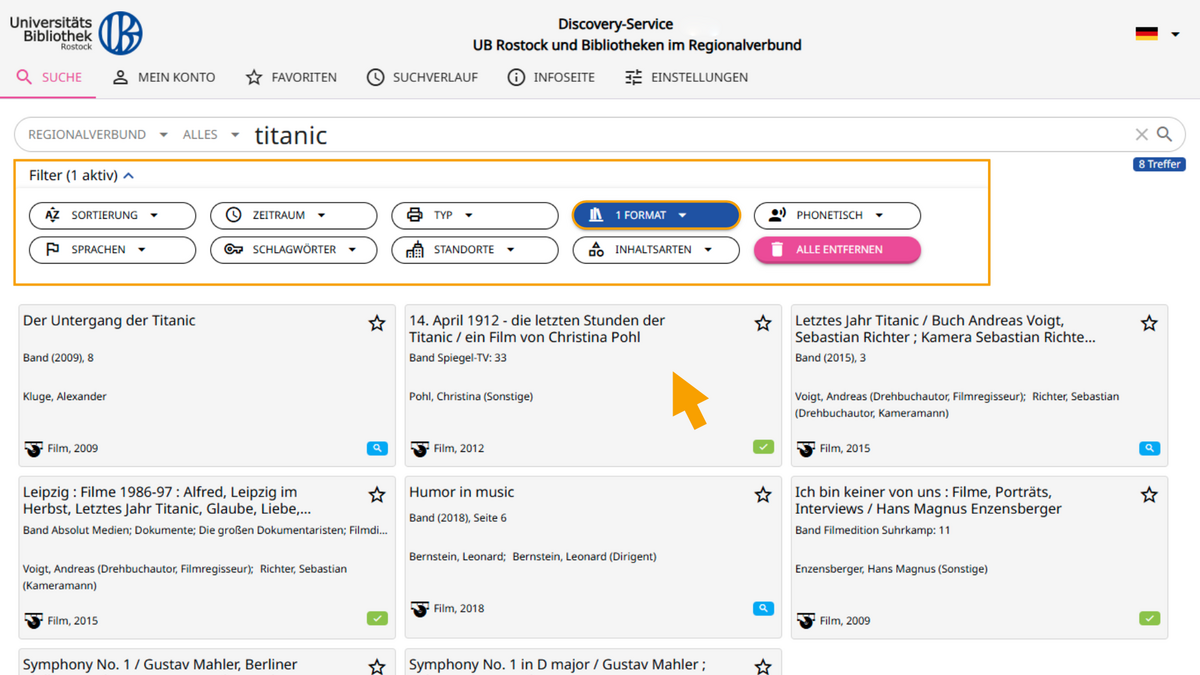This screenshot has height=675, width=1200.
Task: Click the Universitätsbibliothek Rostock logo
Action: pyautogui.click(x=76, y=33)
